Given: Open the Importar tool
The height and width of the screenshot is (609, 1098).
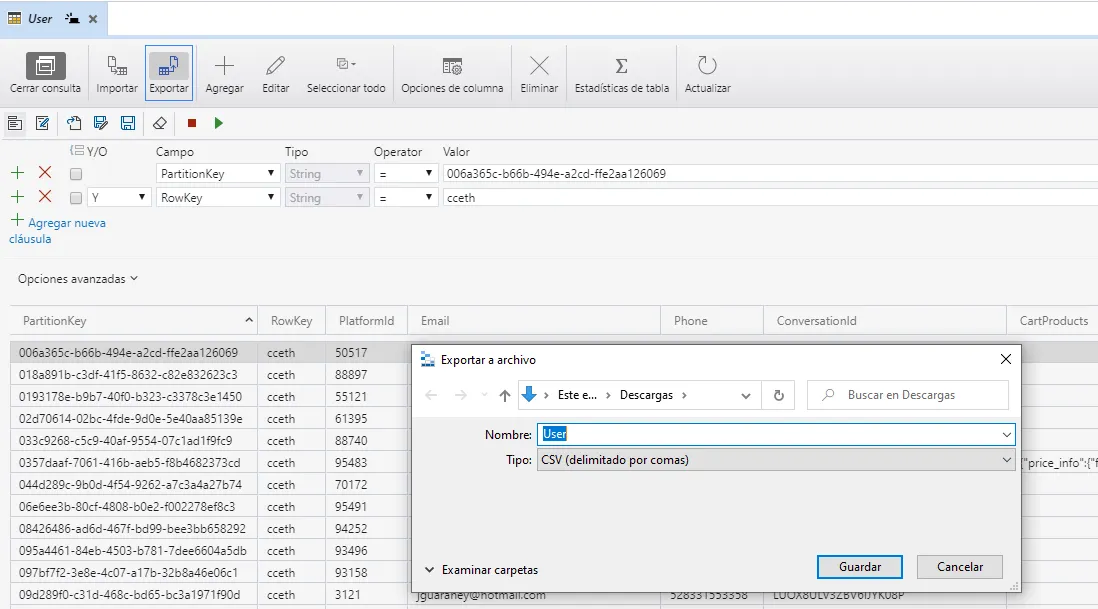Looking at the screenshot, I should tap(117, 74).
